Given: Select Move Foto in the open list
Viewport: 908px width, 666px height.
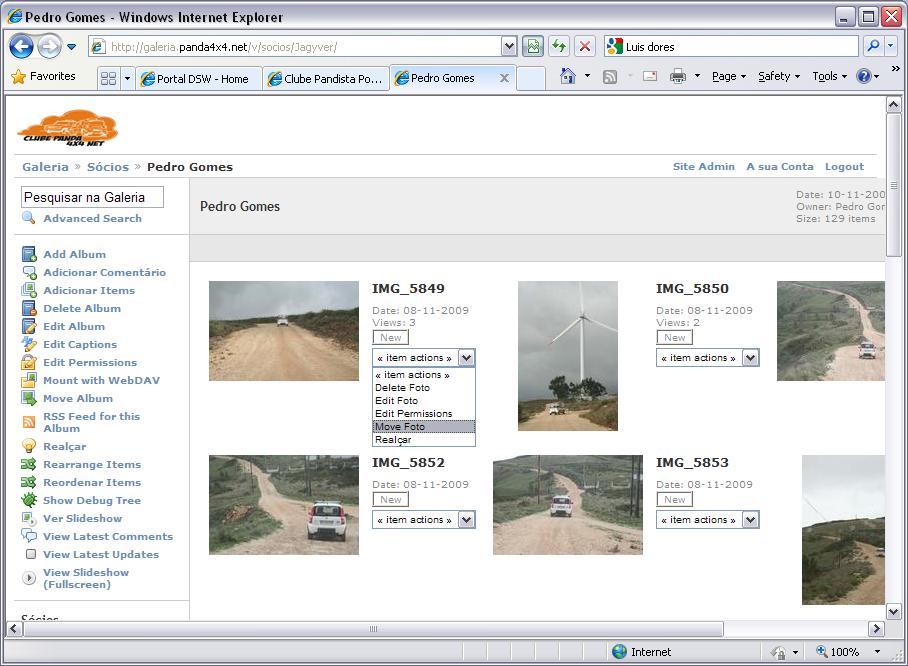Looking at the screenshot, I should point(424,427).
